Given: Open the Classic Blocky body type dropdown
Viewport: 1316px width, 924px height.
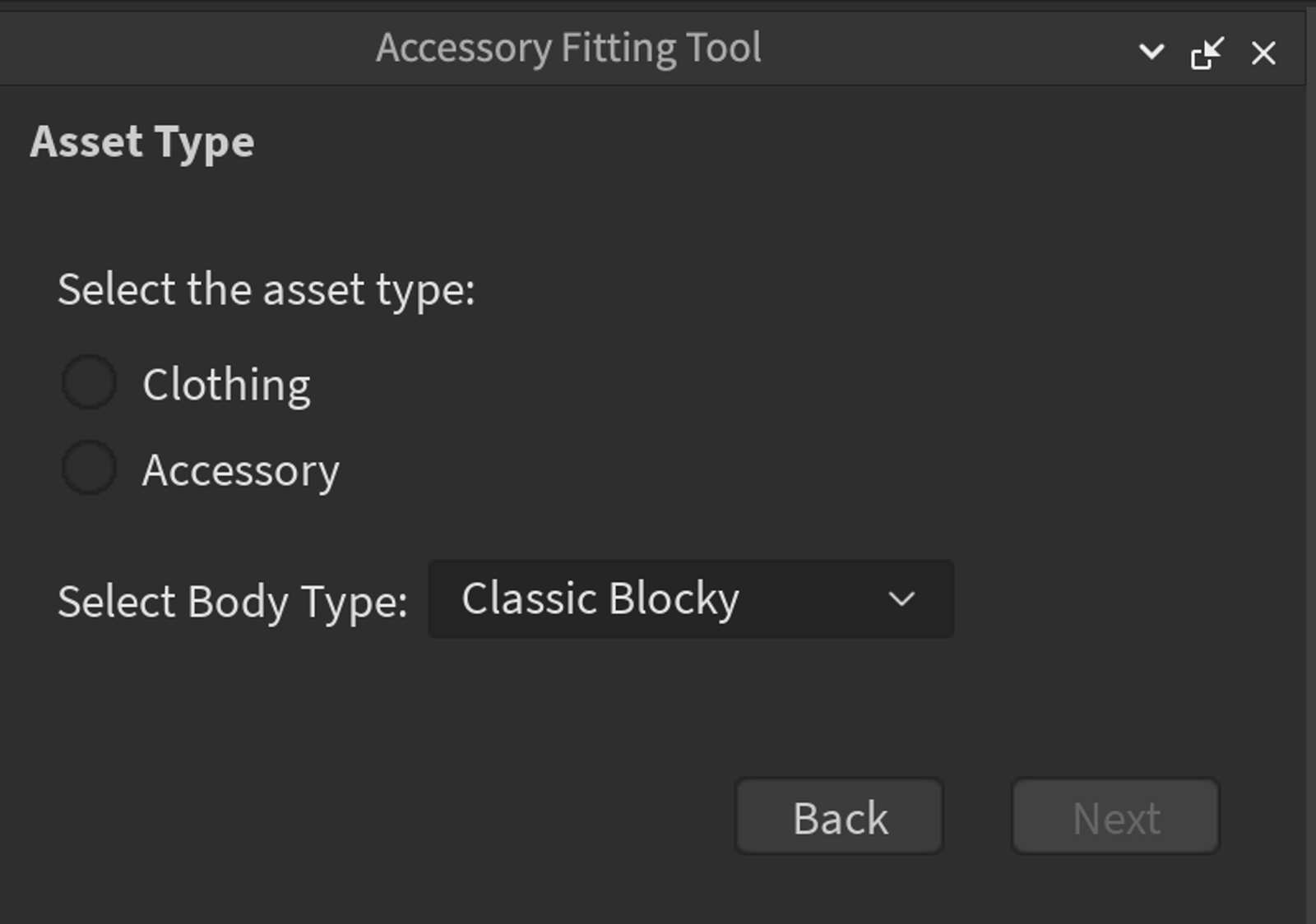Looking at the screenshot, I should pyautogui.click(x=691, y=598).
